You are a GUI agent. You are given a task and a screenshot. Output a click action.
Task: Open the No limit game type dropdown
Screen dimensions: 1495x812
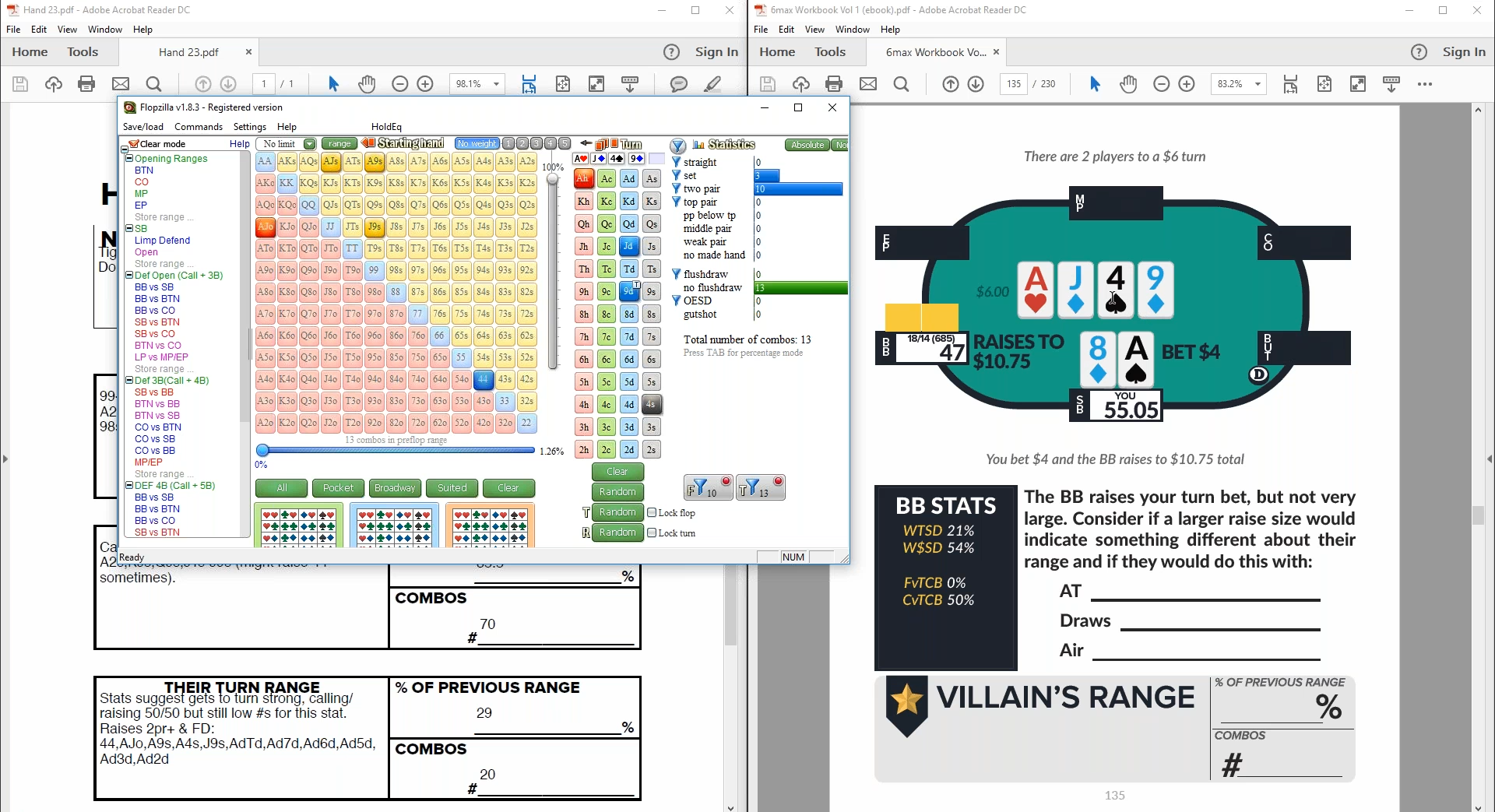(309, 144)
